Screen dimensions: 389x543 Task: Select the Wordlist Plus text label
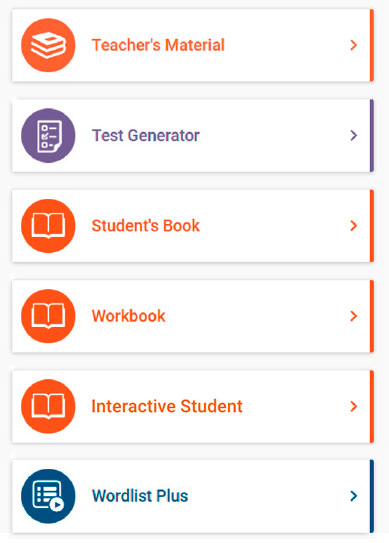pyautogui.click(x=140, y=496)
